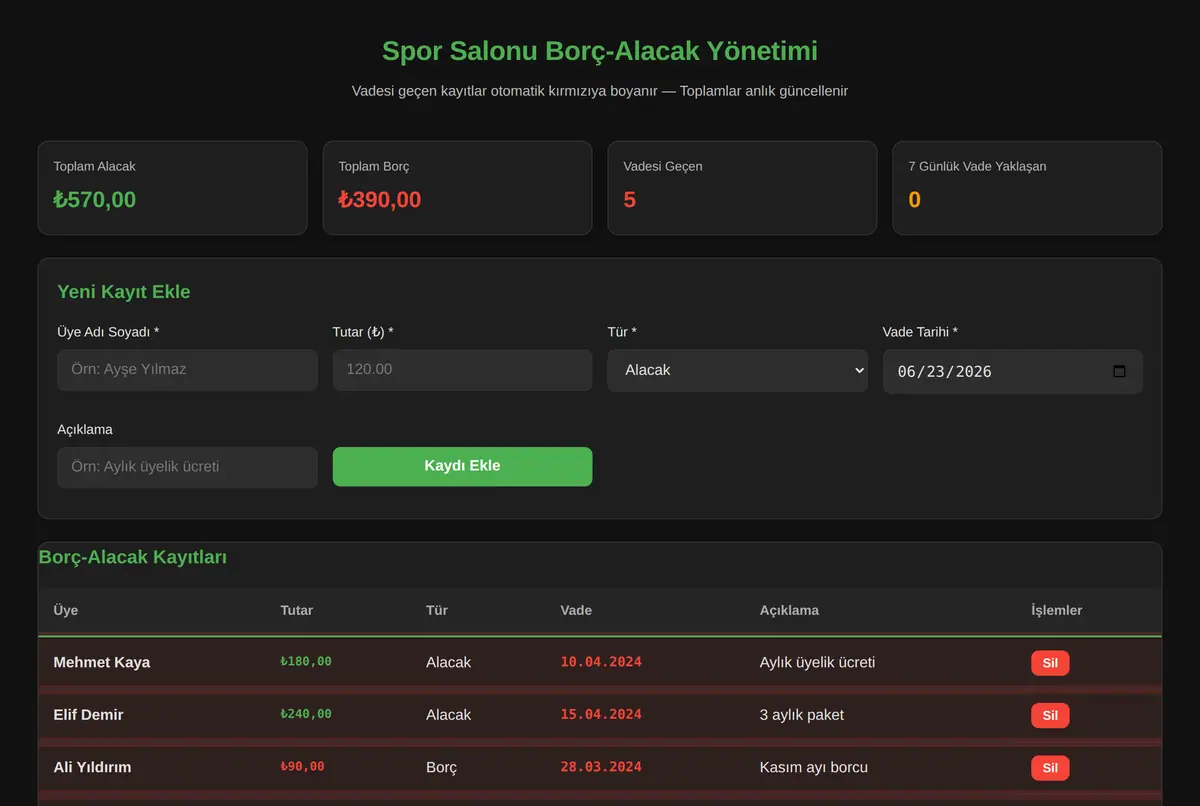Delete Ali Yıldırım record with Sil
Image resolution: width=1200 pixels, height=806 pixels.
tap(1050, 768)
